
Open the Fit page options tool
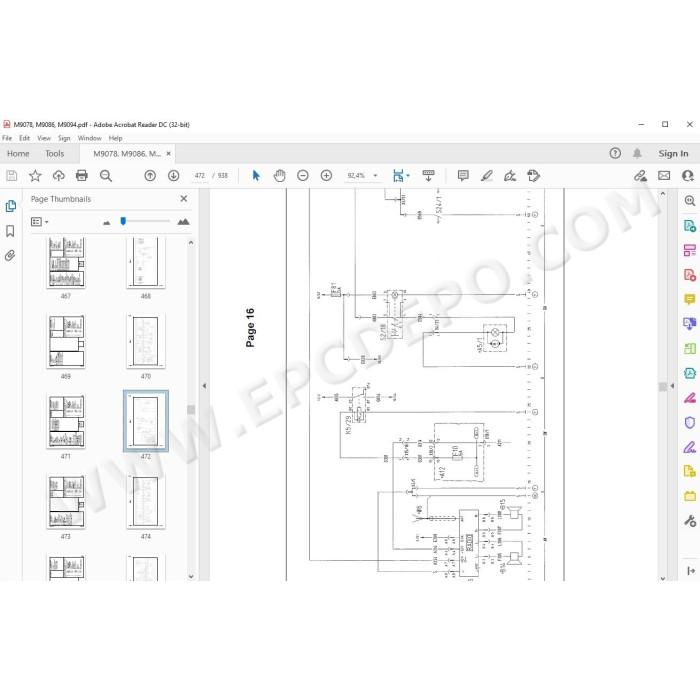[400, 176]
